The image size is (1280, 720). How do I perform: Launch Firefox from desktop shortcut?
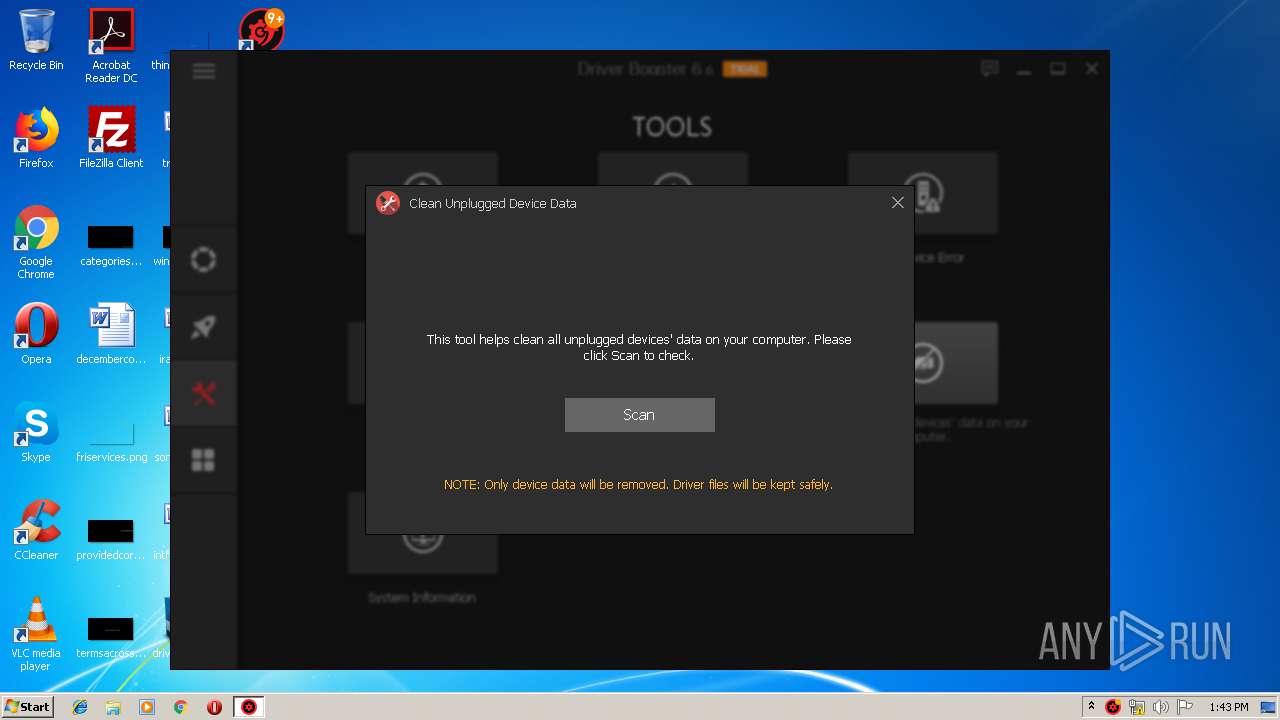[36, 138]
